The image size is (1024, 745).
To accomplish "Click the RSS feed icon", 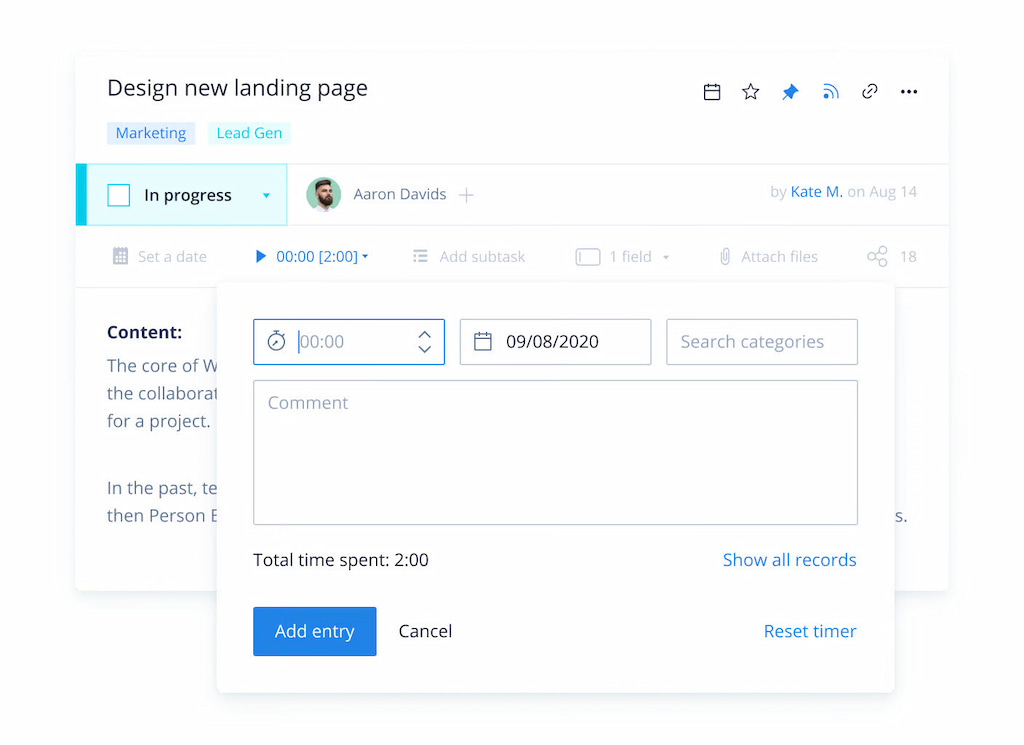I will pos(830,91).
